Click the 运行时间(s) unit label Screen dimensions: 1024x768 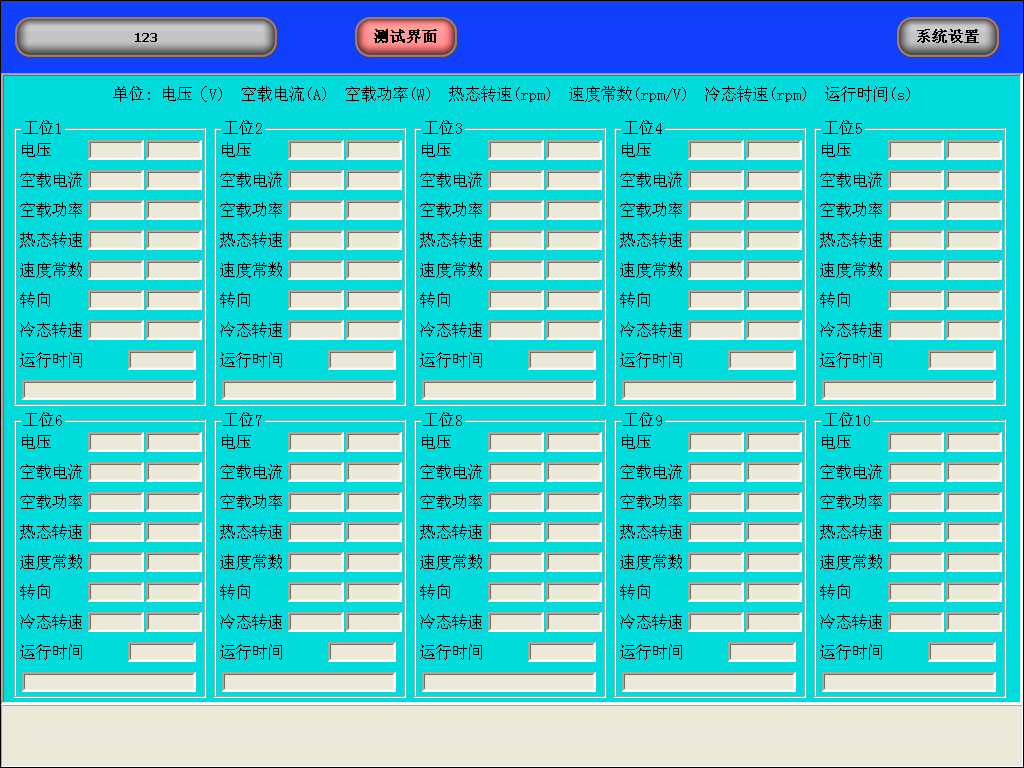tap(867, 95)
